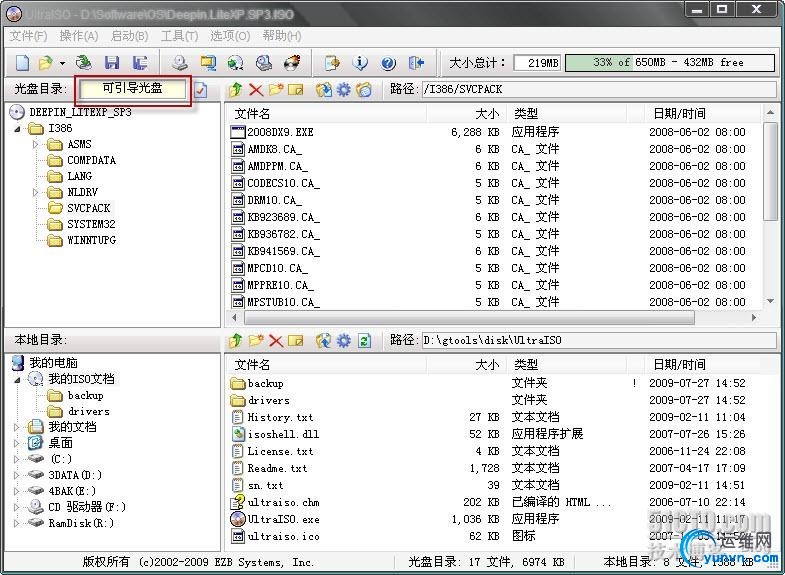The height and width of the screenshot is (575, 785).
Task: Open help with the question mark icon
Action: click(x=388, y=63)
